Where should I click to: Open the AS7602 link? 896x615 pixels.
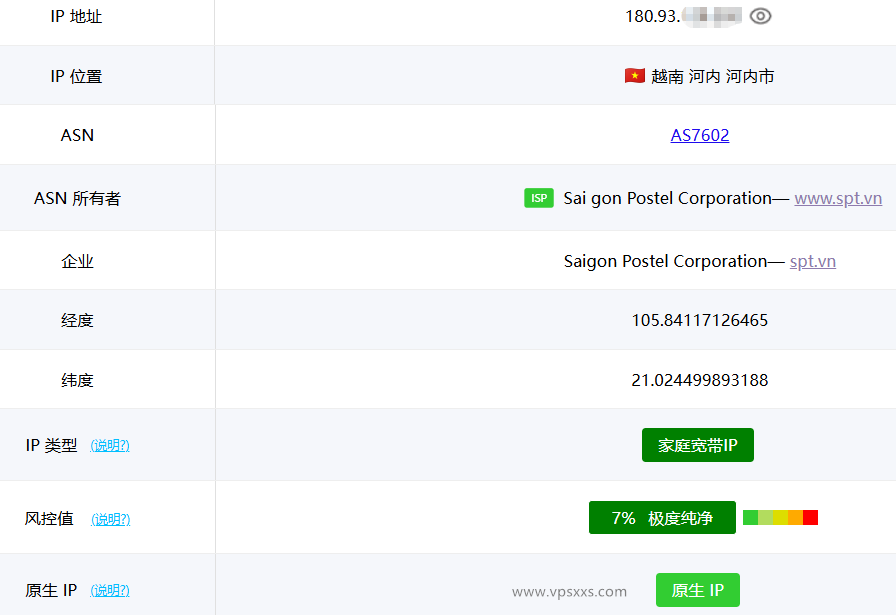pyautogui.click(x=700, y=135)
